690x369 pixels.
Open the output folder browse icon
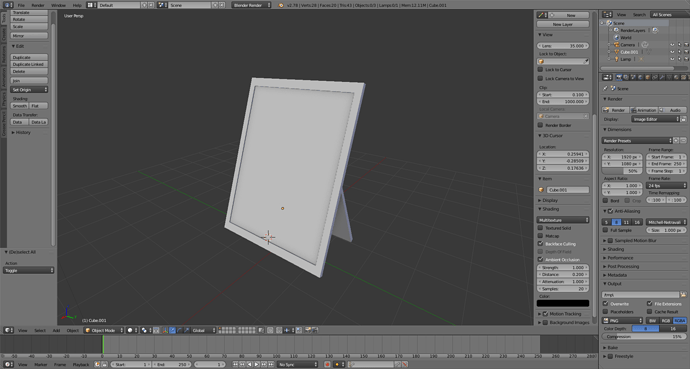click(x=683, y=295)
